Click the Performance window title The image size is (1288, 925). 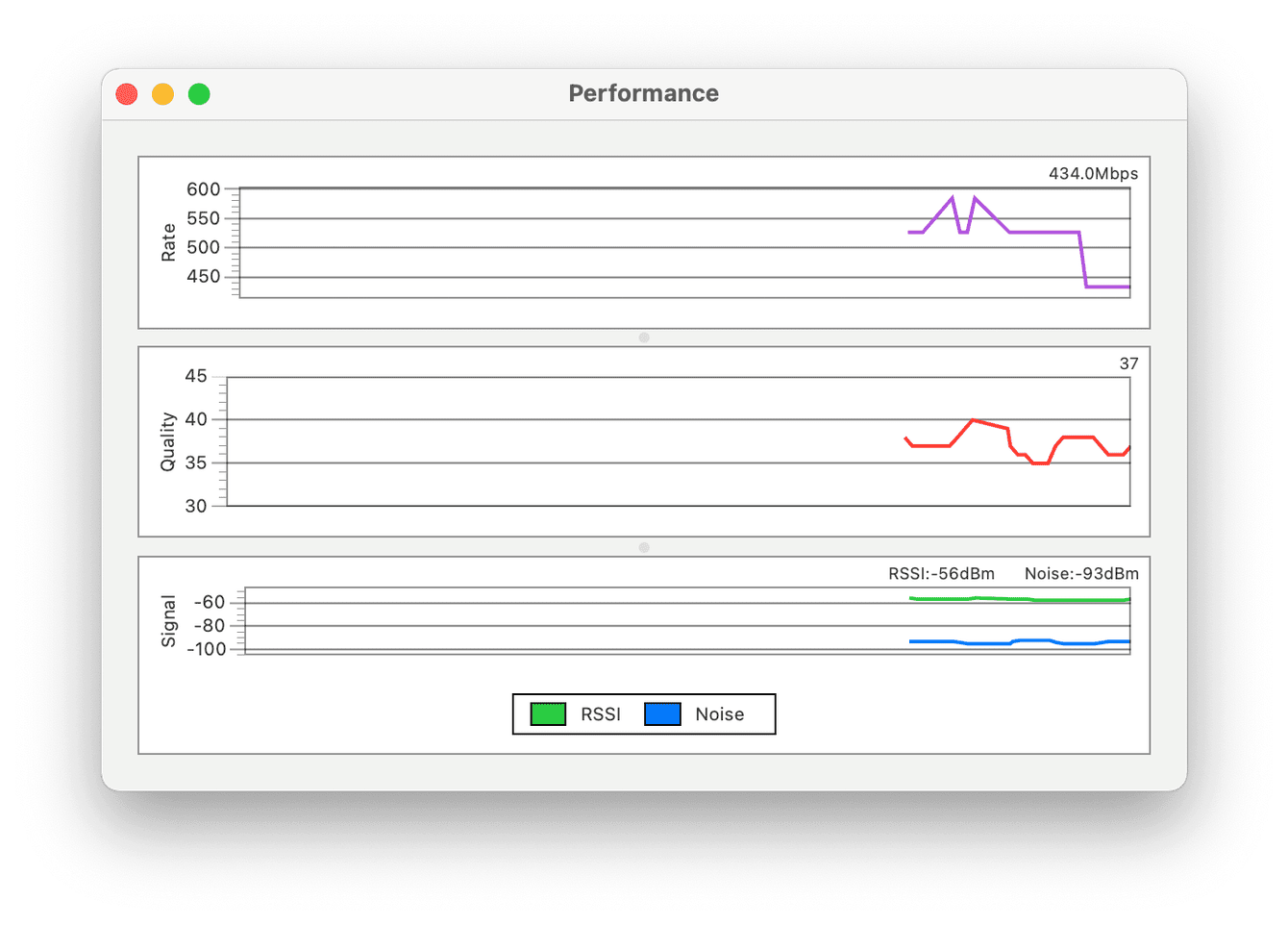[x=644, y=93]
